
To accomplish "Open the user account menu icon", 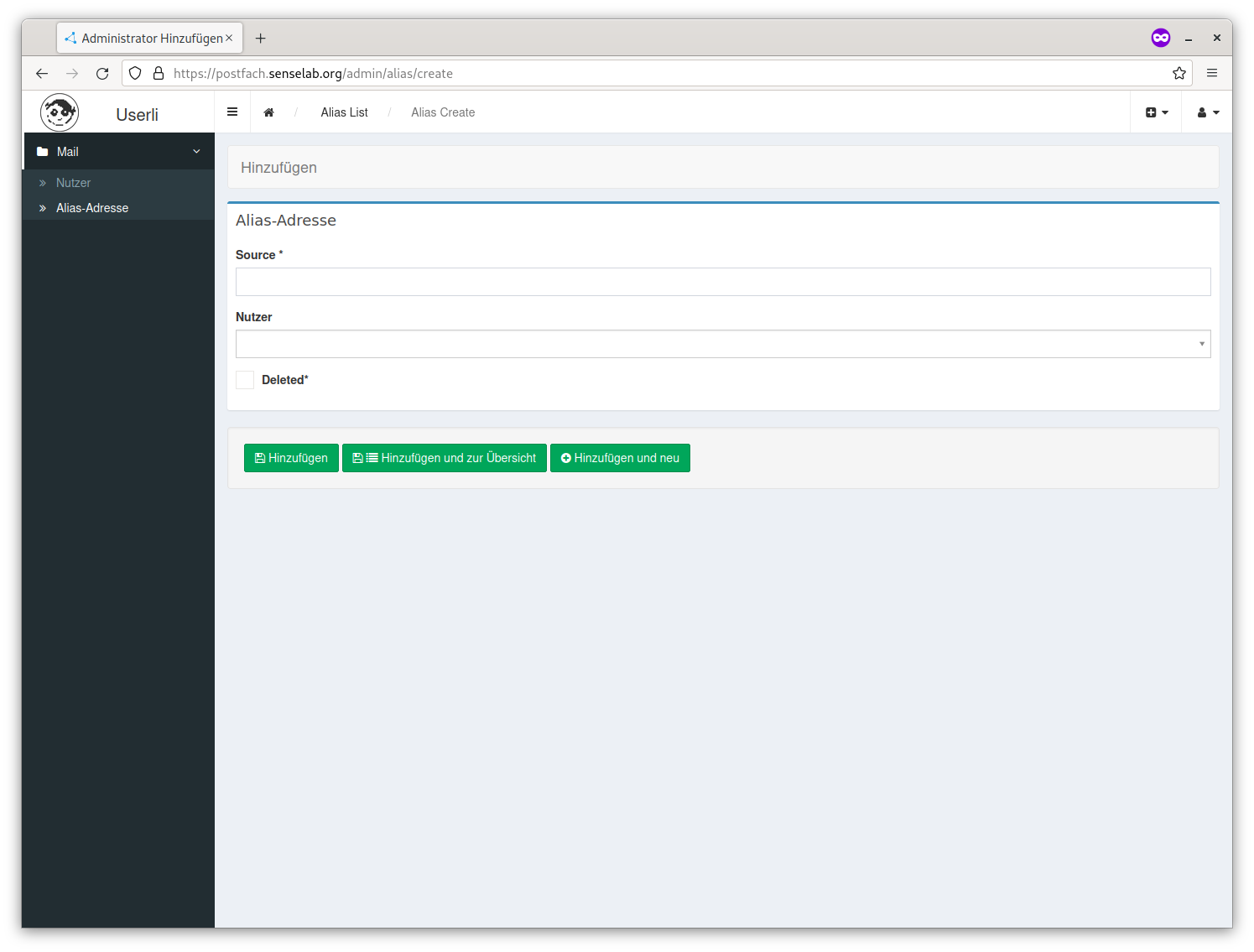I will tap(1208, 112).
